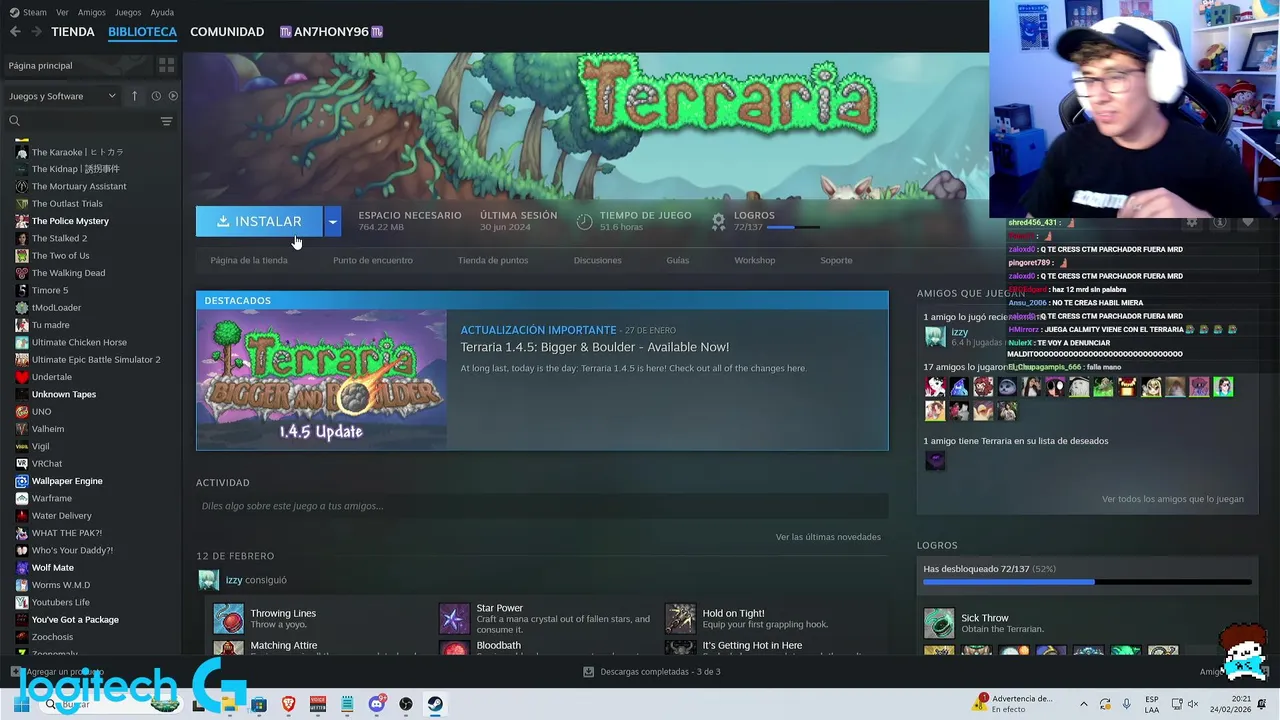The image size is (1280, 720).
Task: Select Valheim in the game list
Action: click(48, 429)
